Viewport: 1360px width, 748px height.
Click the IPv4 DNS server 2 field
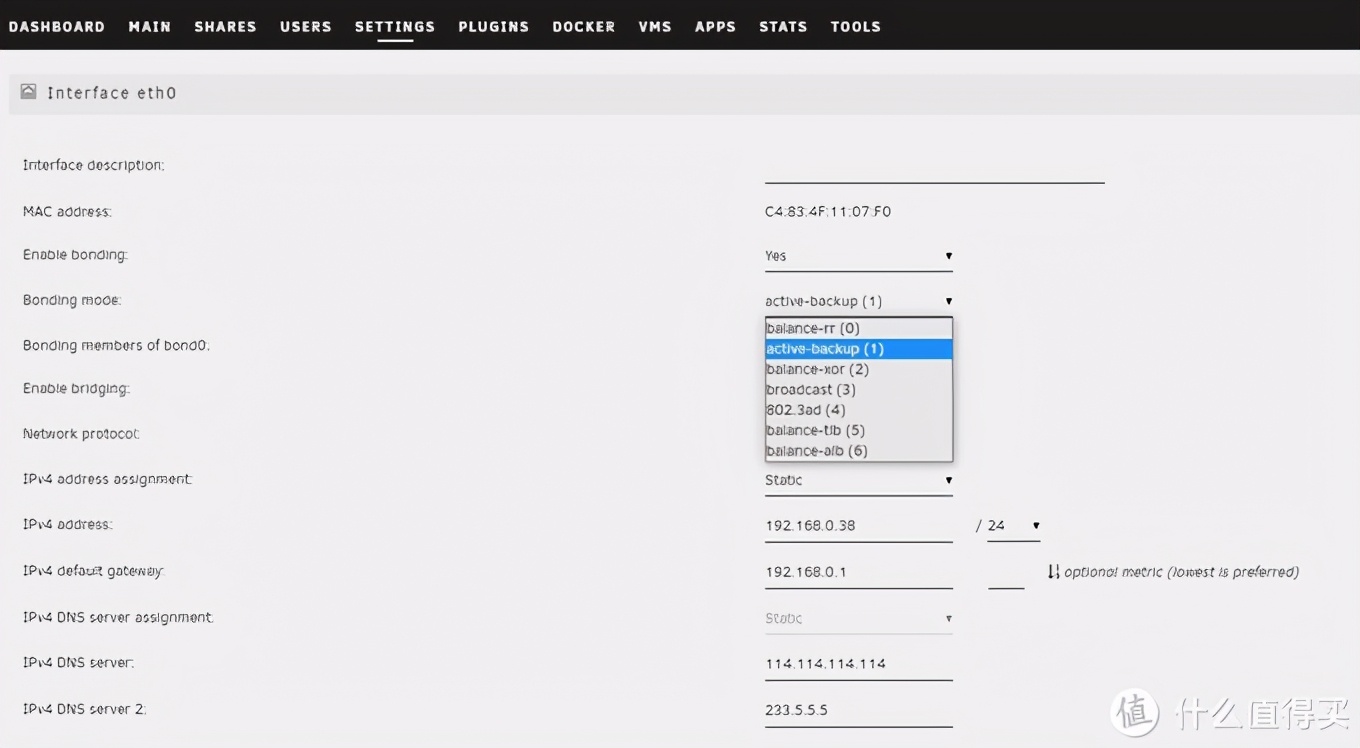[x=858, y=710]
